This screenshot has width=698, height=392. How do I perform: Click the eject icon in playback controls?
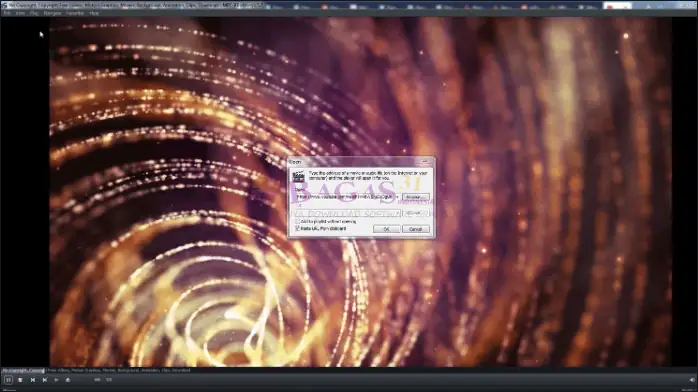(x=68, y=380)
